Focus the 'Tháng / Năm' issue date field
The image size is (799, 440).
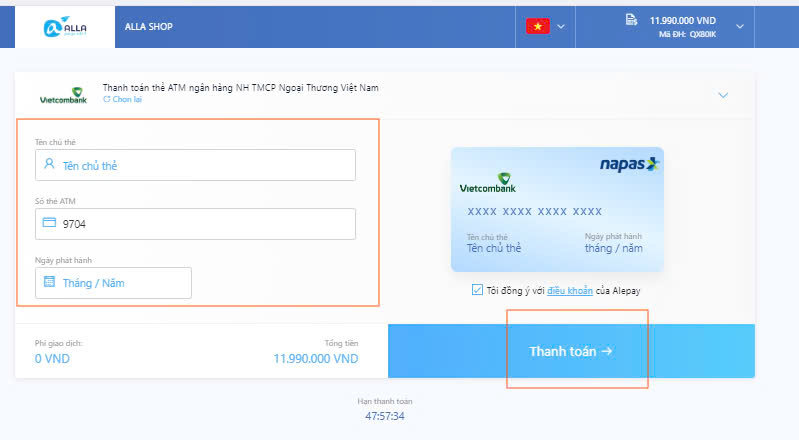pyautogui.click(x=113, y=283)
